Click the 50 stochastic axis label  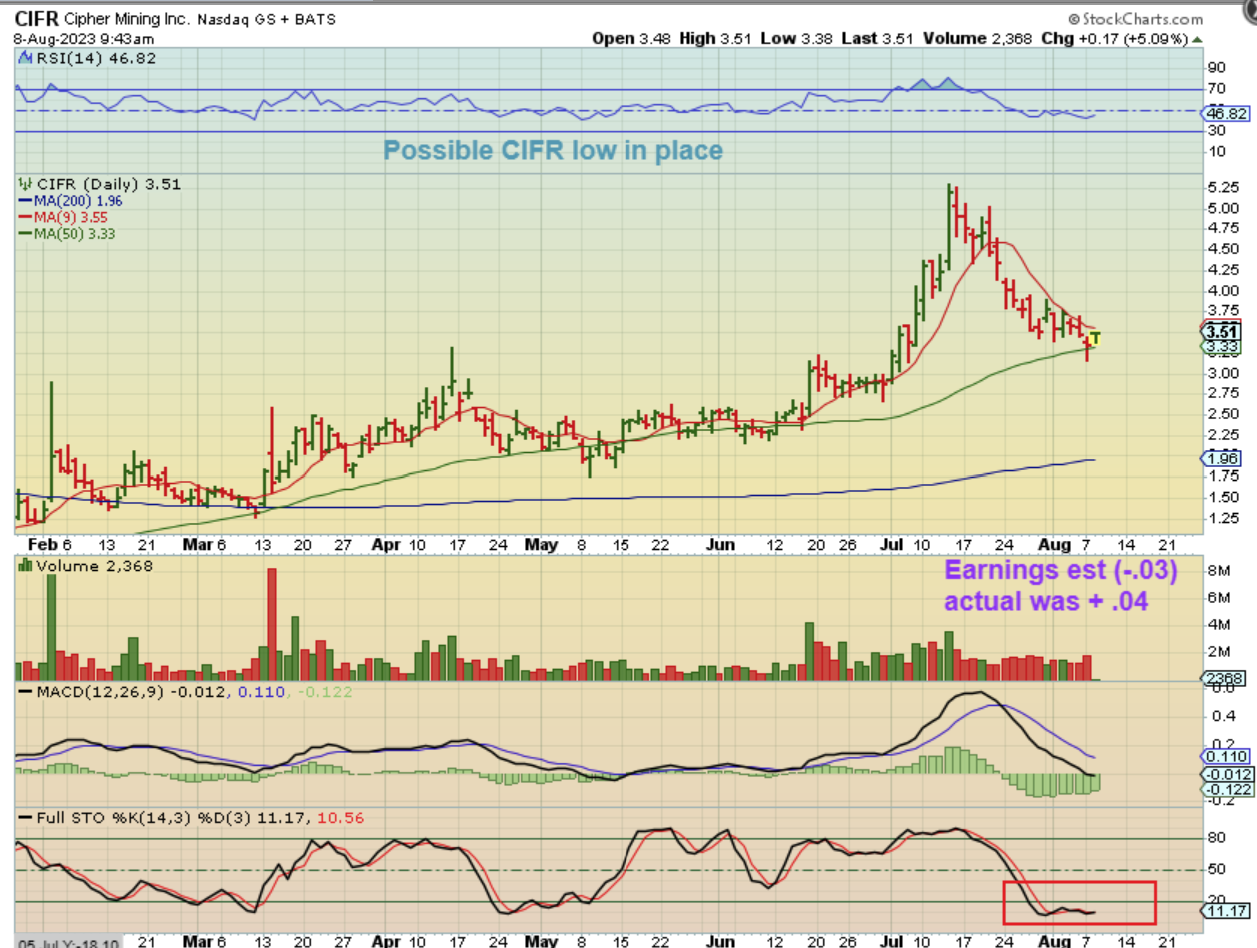click(1217, 871)
